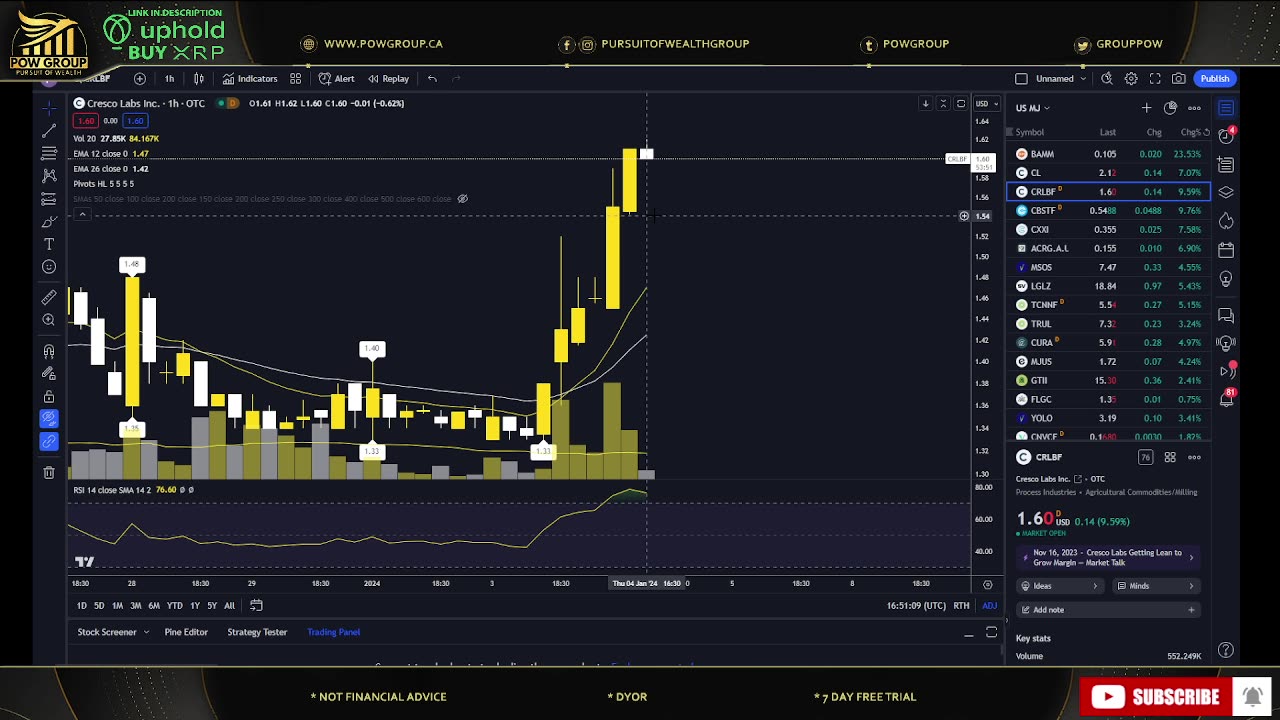The width and height of the screenshot is (1280, 720).
Task: Open chart settings gear
Action: pos(1131,78)
